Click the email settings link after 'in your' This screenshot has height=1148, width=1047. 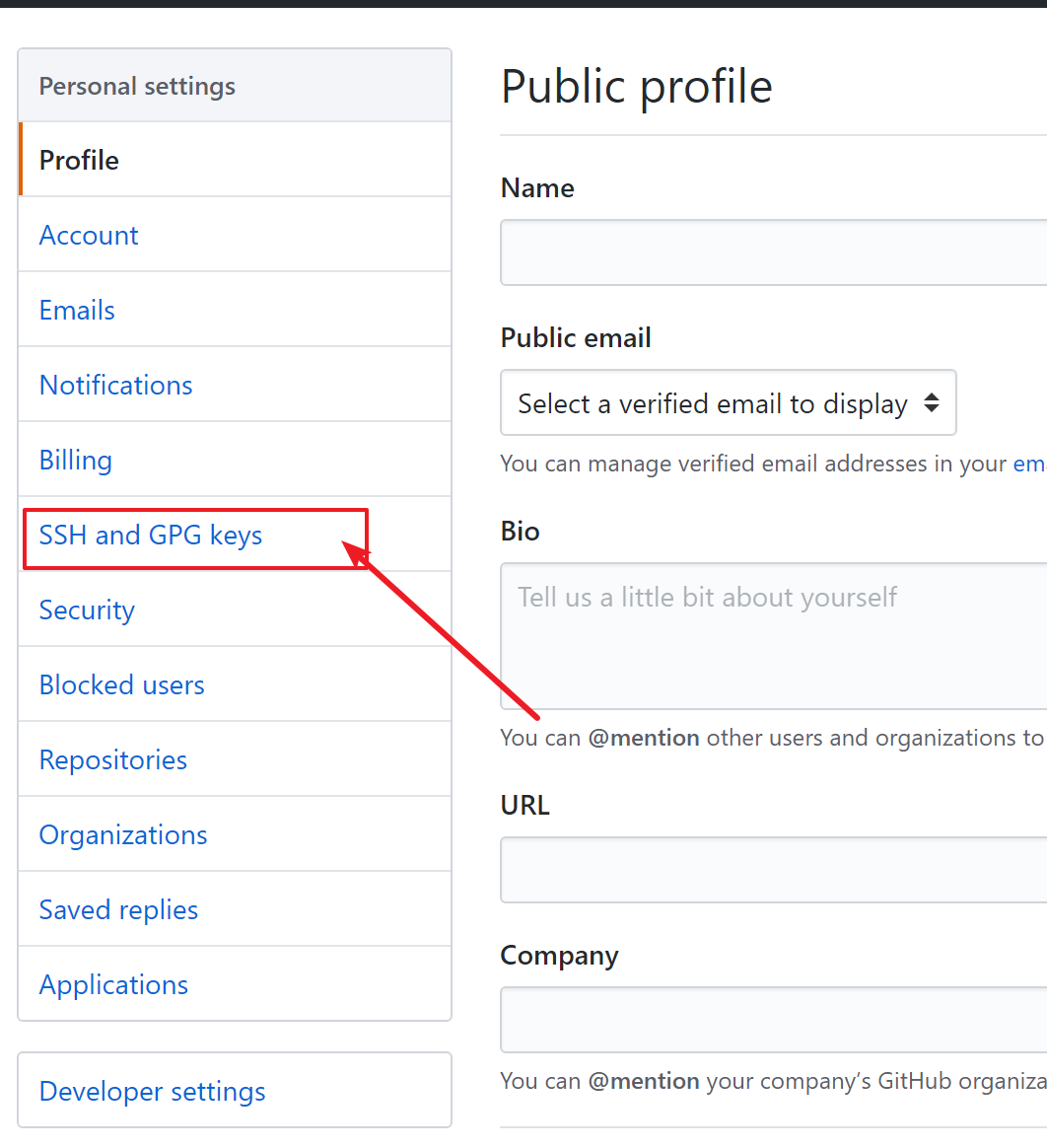(1030, 464)
